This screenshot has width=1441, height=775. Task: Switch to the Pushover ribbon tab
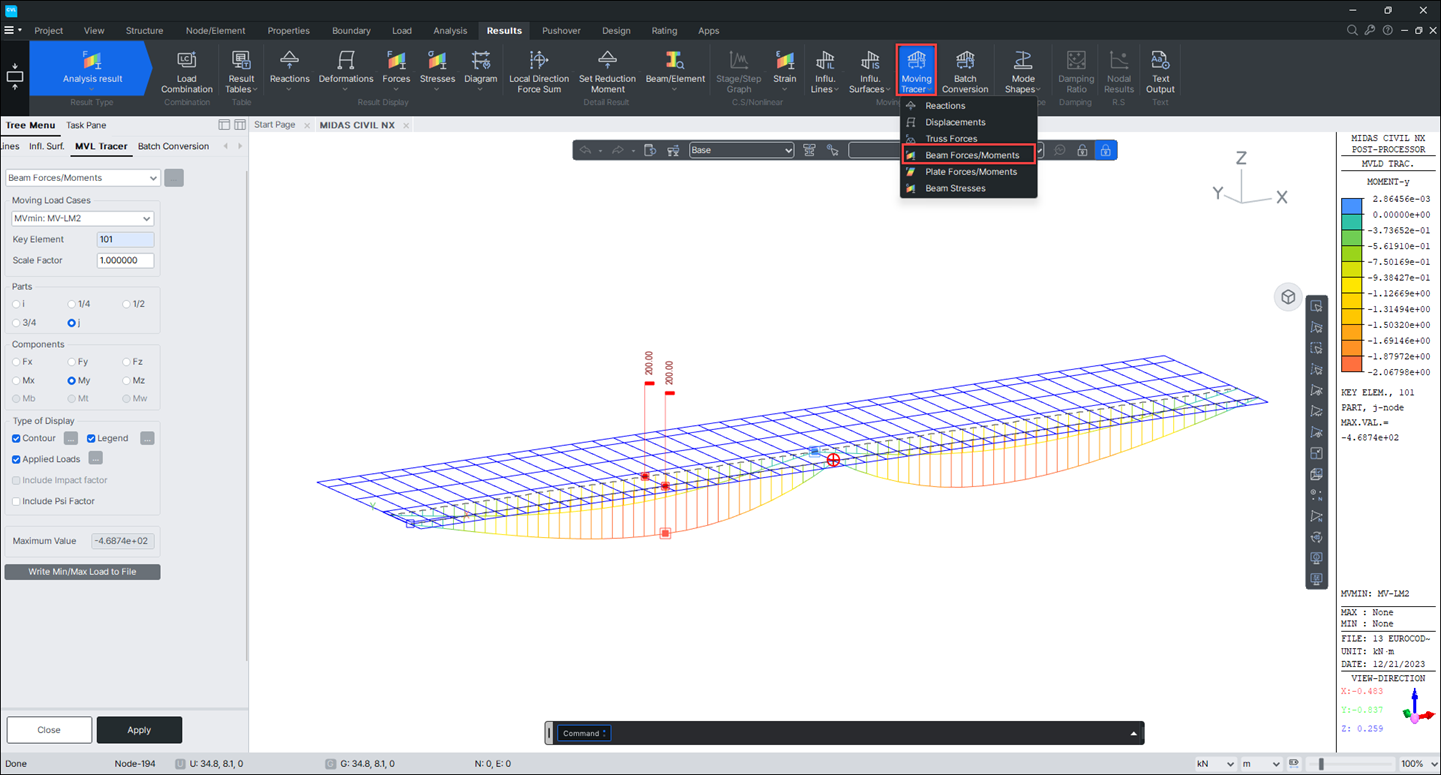tap(561, 31)
